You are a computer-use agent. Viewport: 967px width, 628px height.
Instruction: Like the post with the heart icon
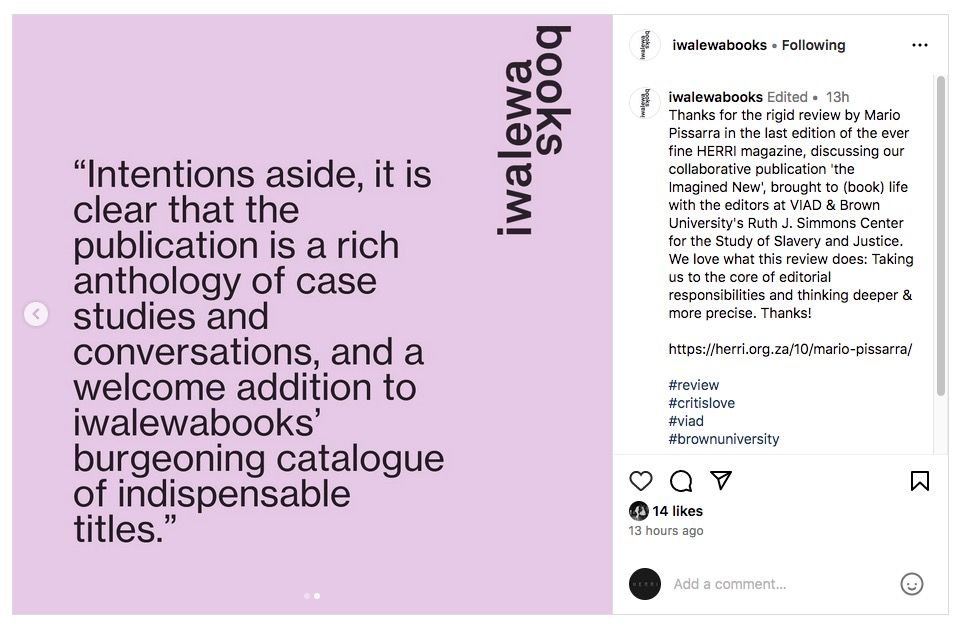click(641, 481)
